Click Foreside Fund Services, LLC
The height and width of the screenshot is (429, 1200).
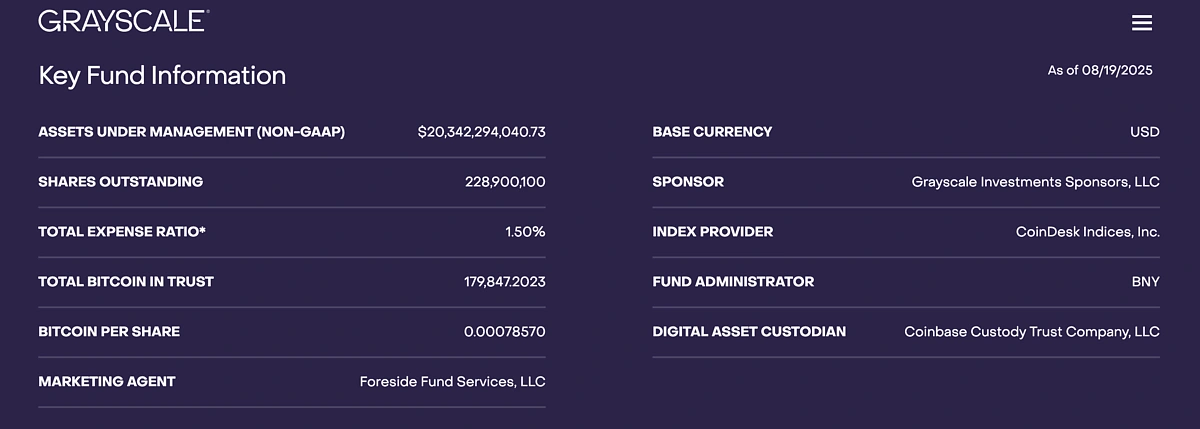(452, 382)
